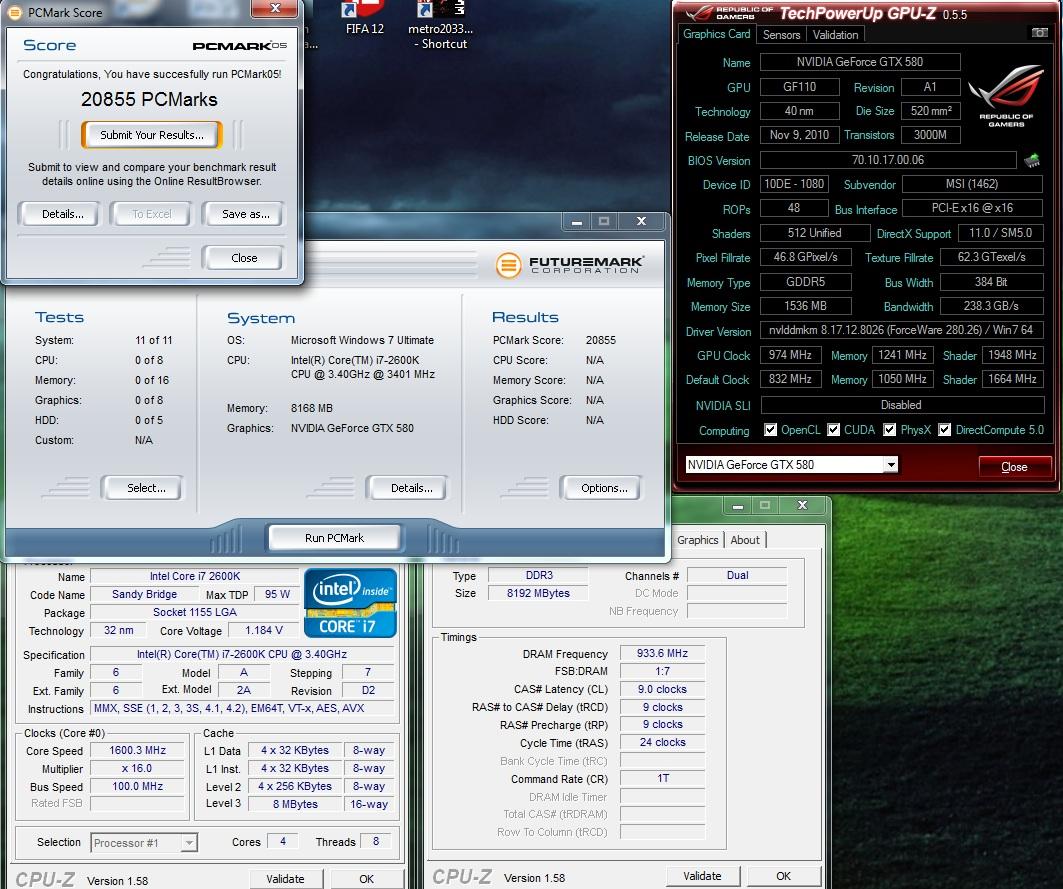This screenshot has height=889, width=1063.
Task: Click the Core Voltage value 1.184 V
Action: [x=264, y=630]
